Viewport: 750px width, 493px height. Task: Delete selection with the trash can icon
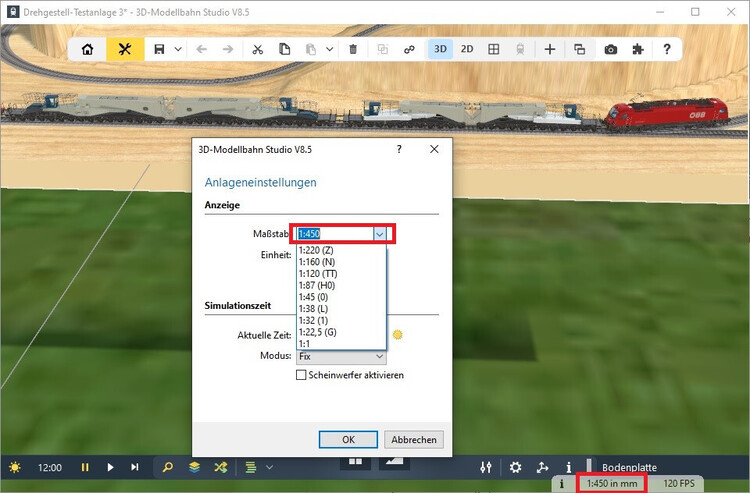click(353, 49)
